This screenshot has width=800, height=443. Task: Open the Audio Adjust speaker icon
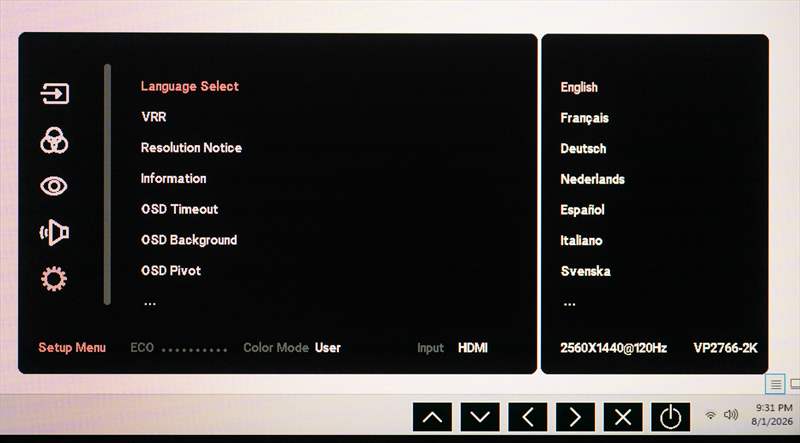(54, 233)
